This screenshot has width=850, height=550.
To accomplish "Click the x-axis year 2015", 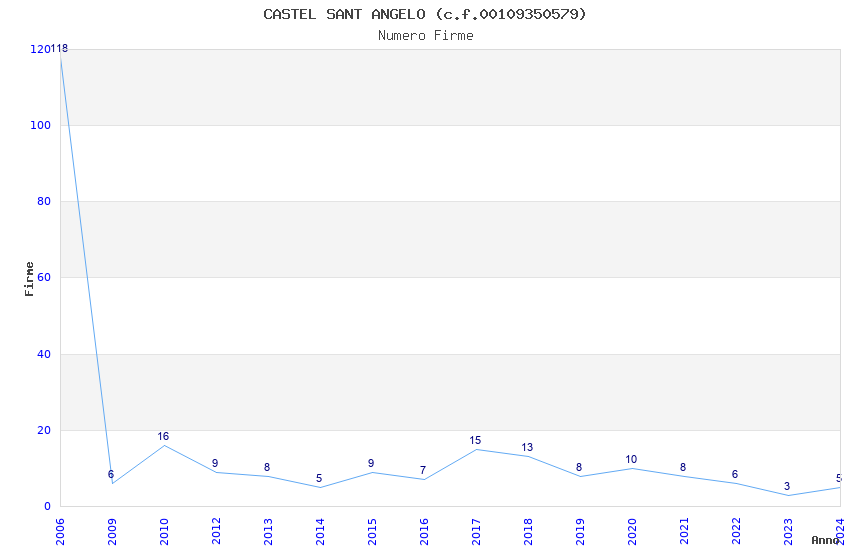I will pos(372,531).
